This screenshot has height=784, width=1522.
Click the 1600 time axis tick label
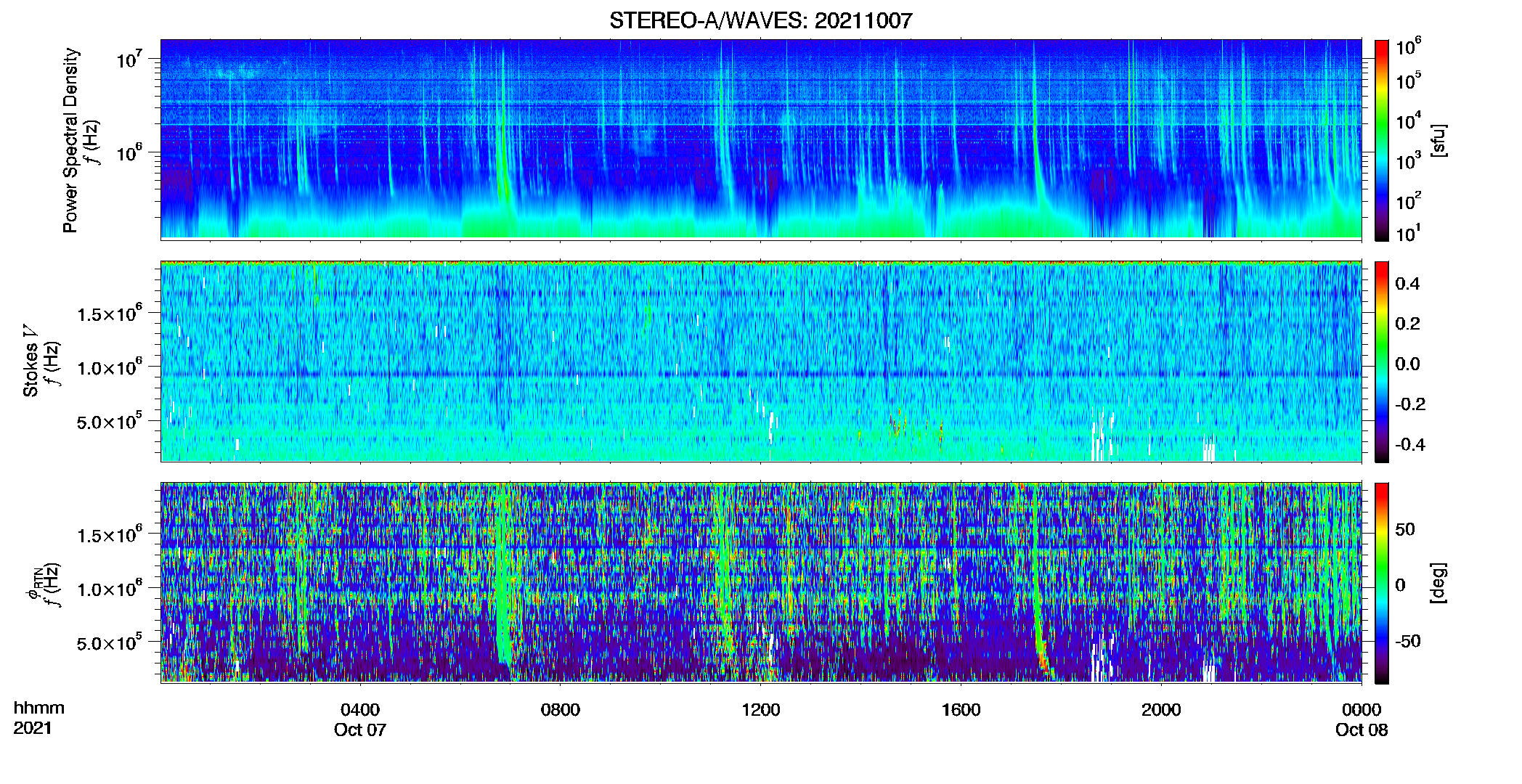pyautogui.click(x=961, y=710)
